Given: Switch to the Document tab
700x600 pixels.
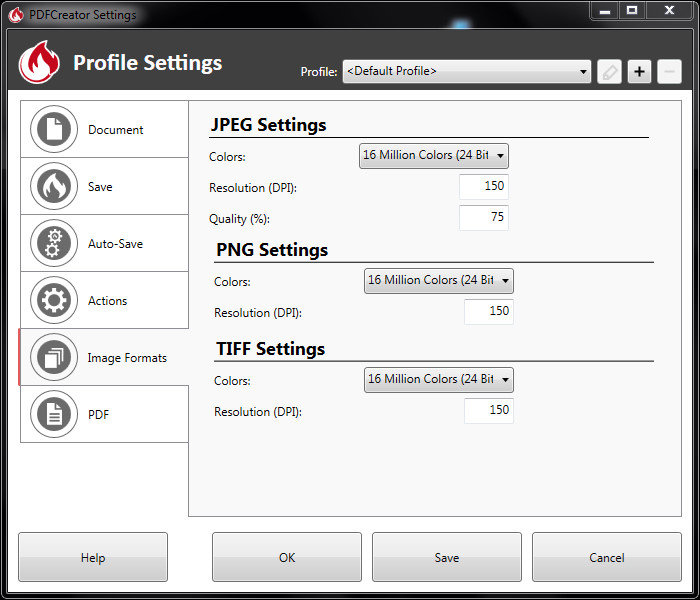Looking at the screenshot, I should point(104,129).
